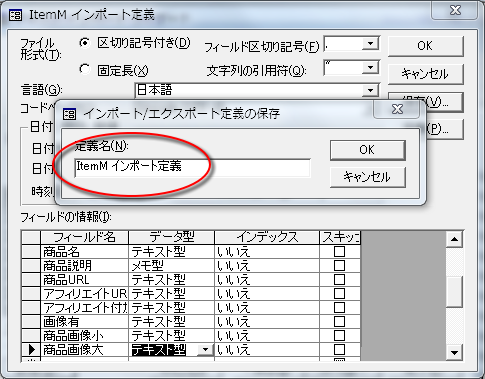Click the field list scroll down arrow
Screen dimensions: 485x379
tap(454, 352)
